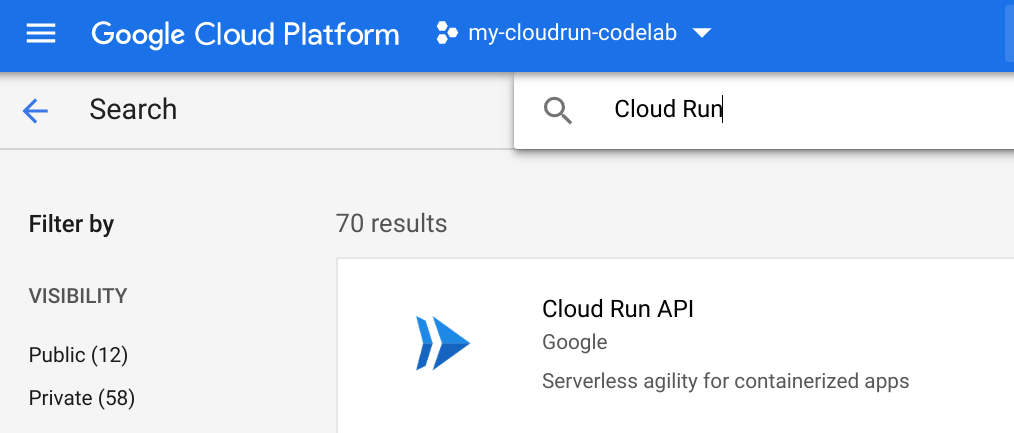Filter results by Private (58)
The width and height of the screenshot is (1014, 433).
click(x=81, y=398)
